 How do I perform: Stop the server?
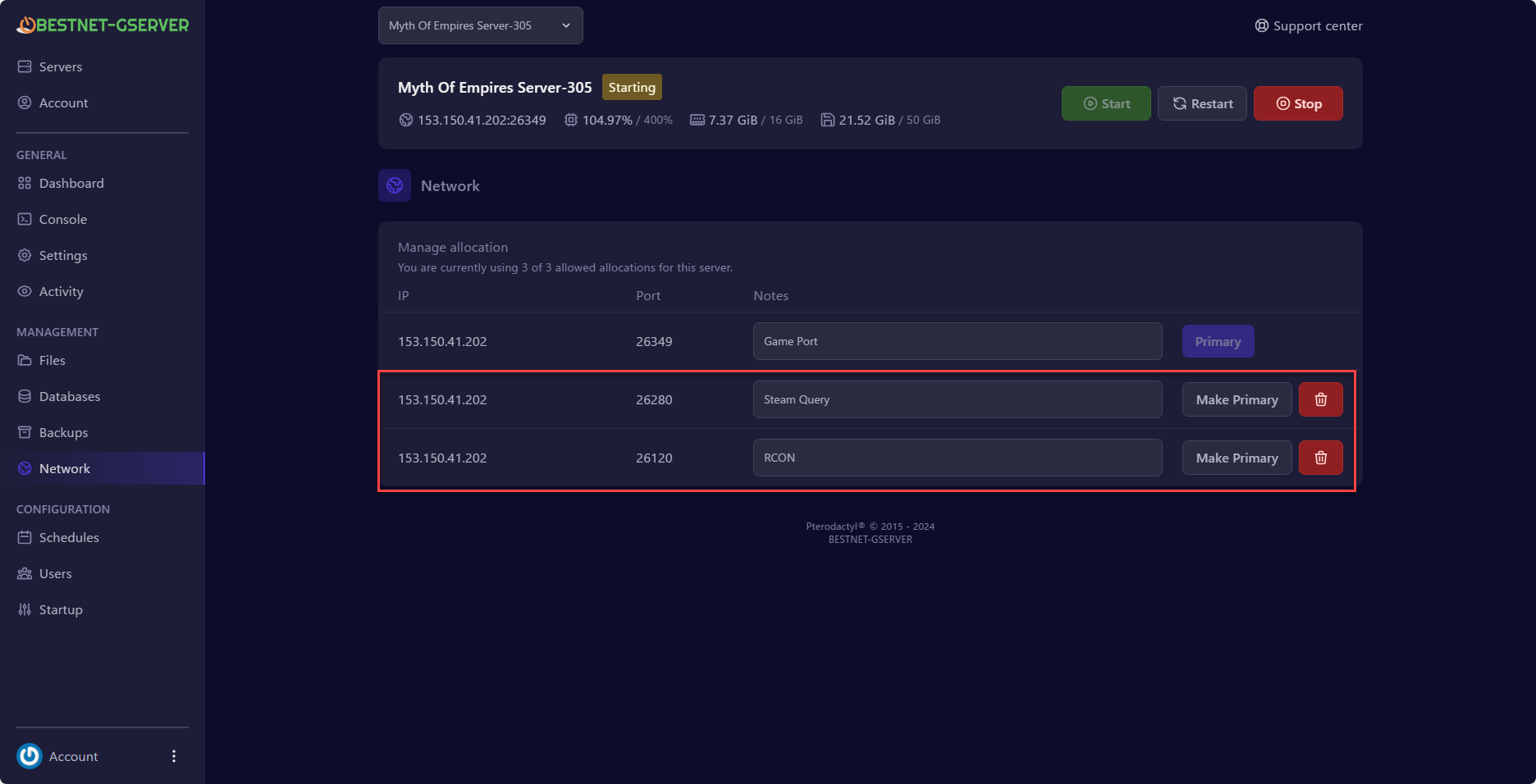pyautogui.click(x=1298, y=103)
